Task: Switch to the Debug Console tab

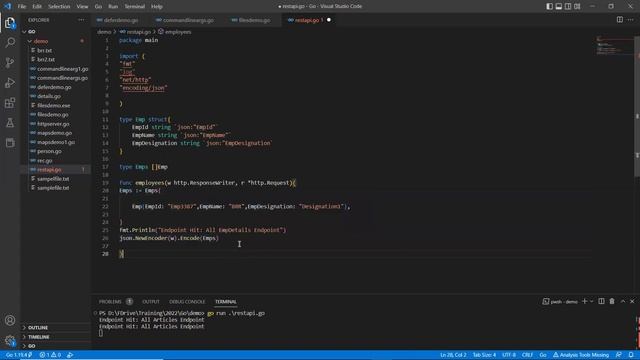Action: pyautogui.click(x=187, y=302)
